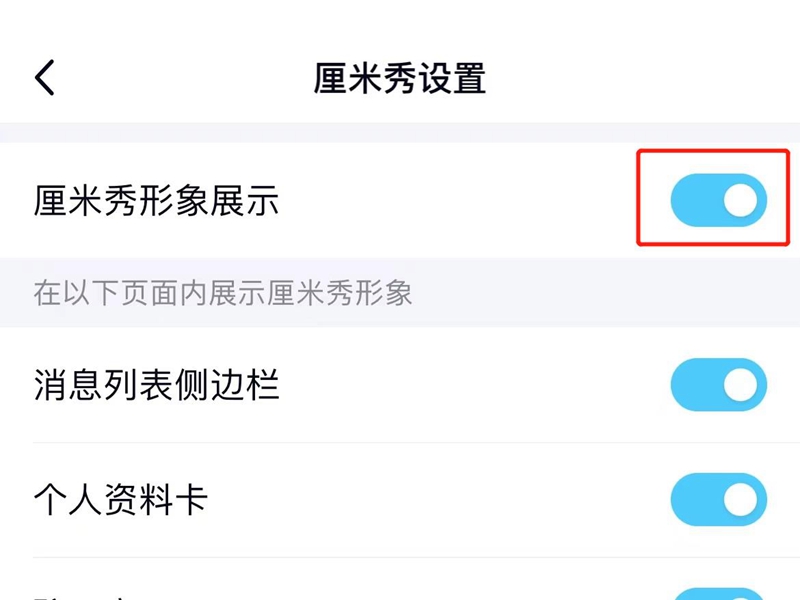Hit the white knob of 个人资料卡 switch
The image size is (800, 600).
click(x=741, y=500)
